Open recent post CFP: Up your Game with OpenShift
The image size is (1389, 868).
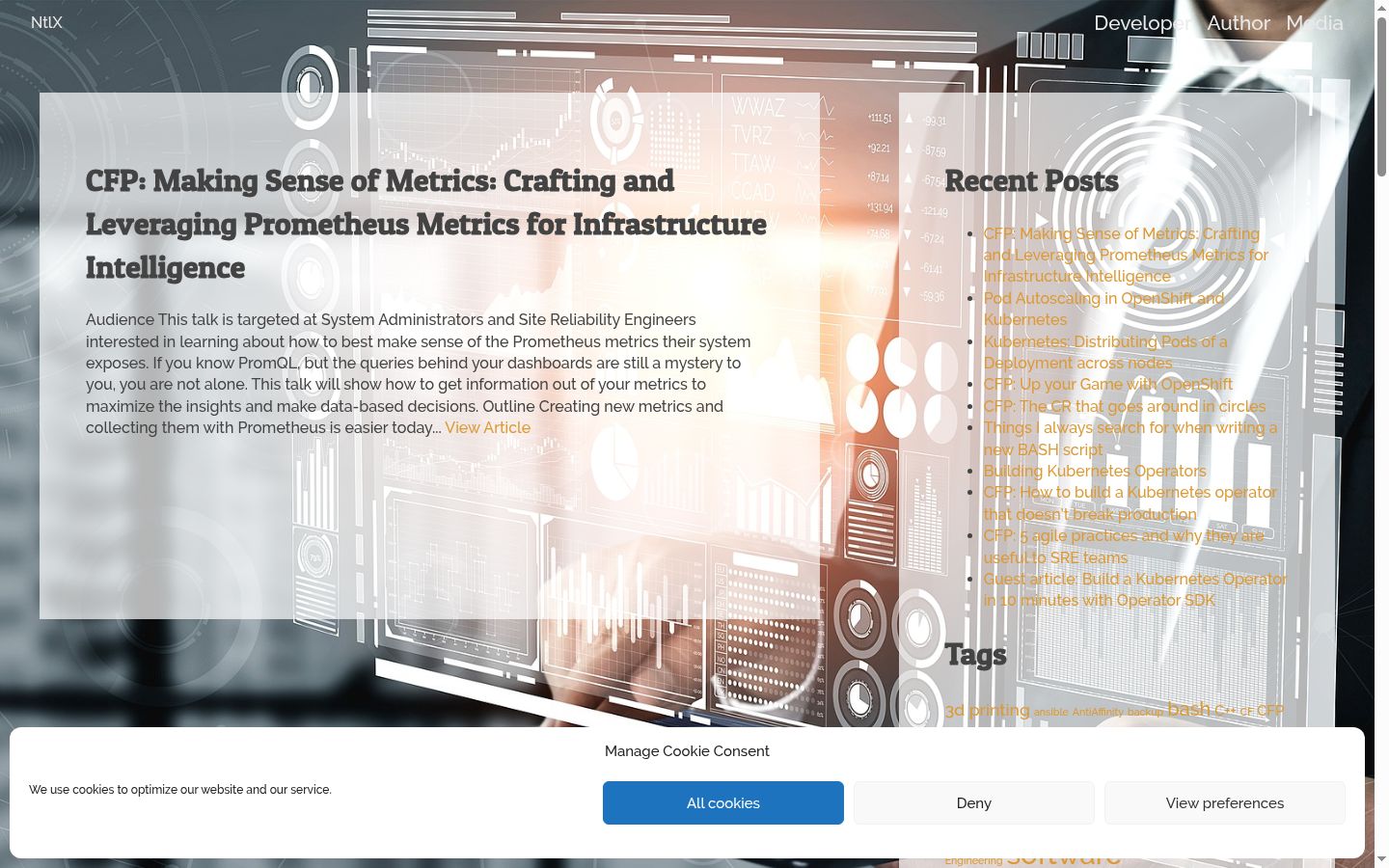click(1107, 384)
